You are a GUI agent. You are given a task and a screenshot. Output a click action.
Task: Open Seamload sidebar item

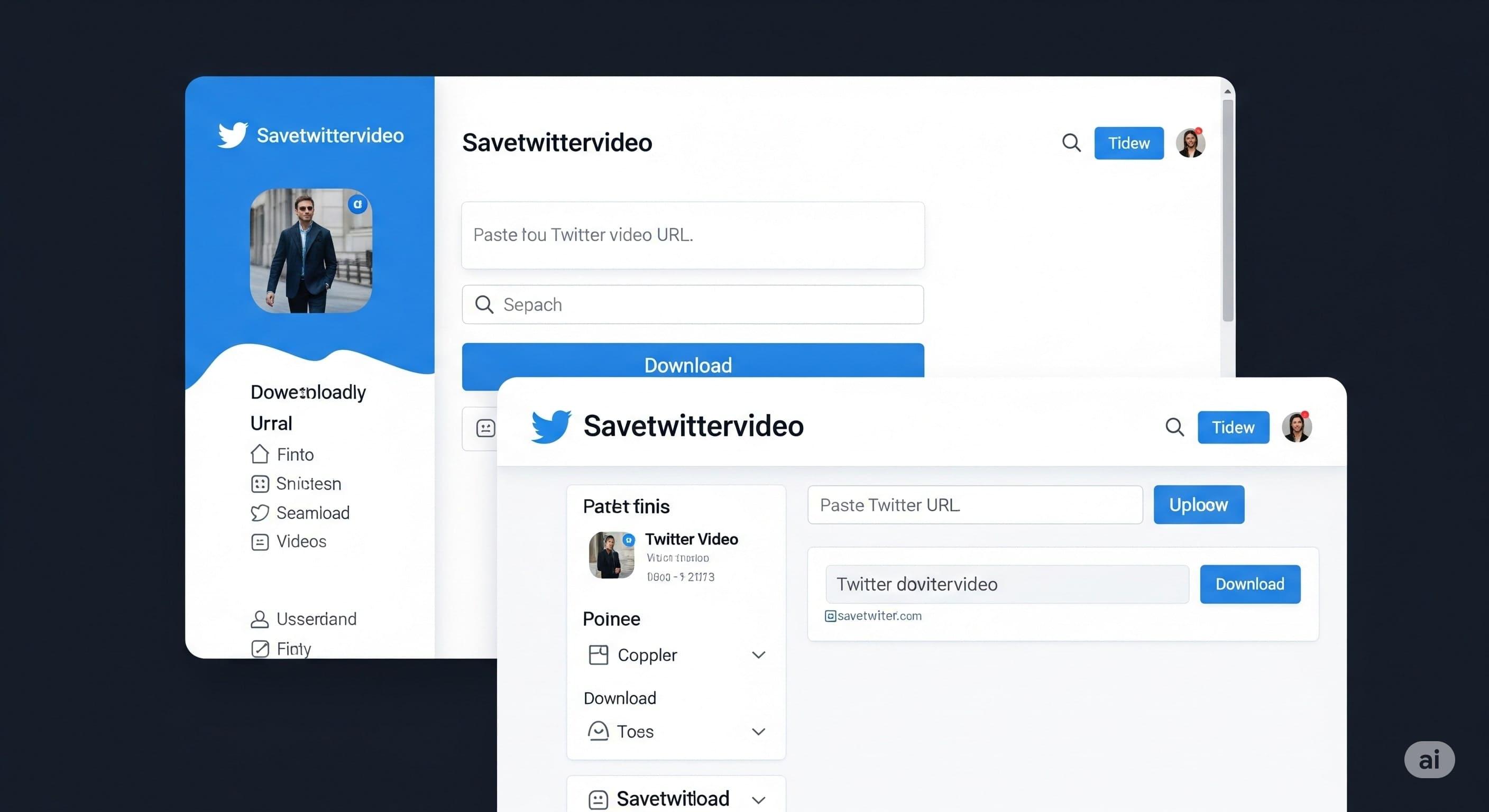[x=300, y=513]
